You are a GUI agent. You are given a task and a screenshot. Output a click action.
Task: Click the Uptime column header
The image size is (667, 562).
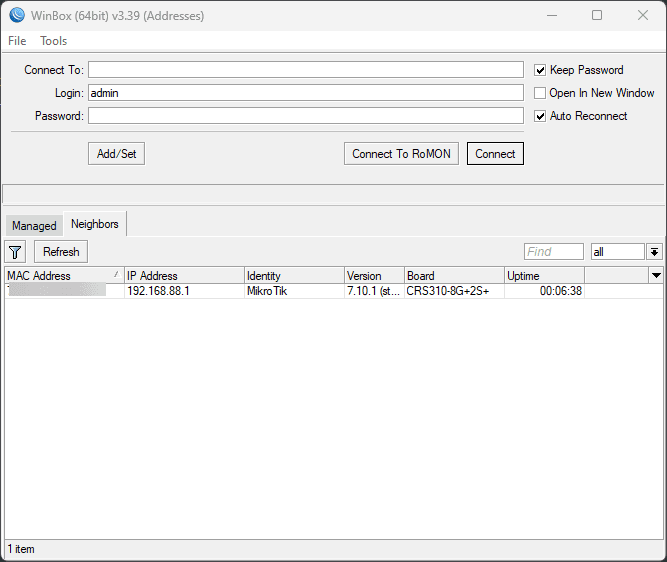tap(544, 276)
